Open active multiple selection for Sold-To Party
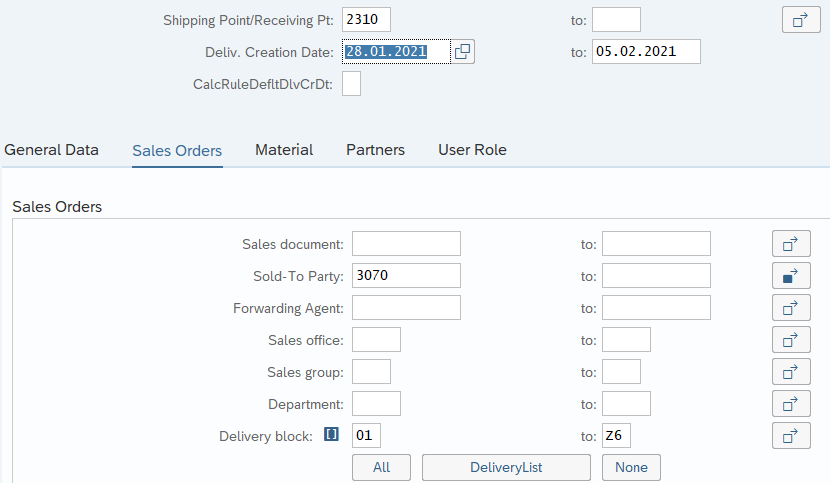Image resolution: width=830 pixels, height=483 pixels. coord(791,275)
